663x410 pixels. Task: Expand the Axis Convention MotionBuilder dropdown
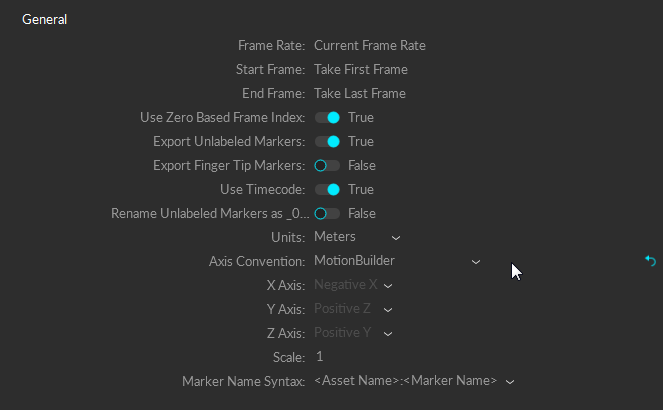(396, 261)
